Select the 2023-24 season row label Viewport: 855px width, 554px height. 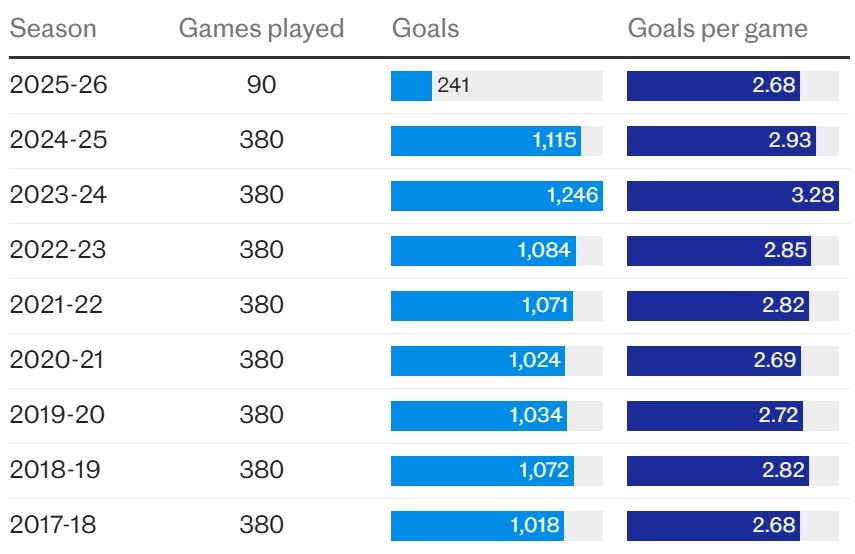click(58, 195)
